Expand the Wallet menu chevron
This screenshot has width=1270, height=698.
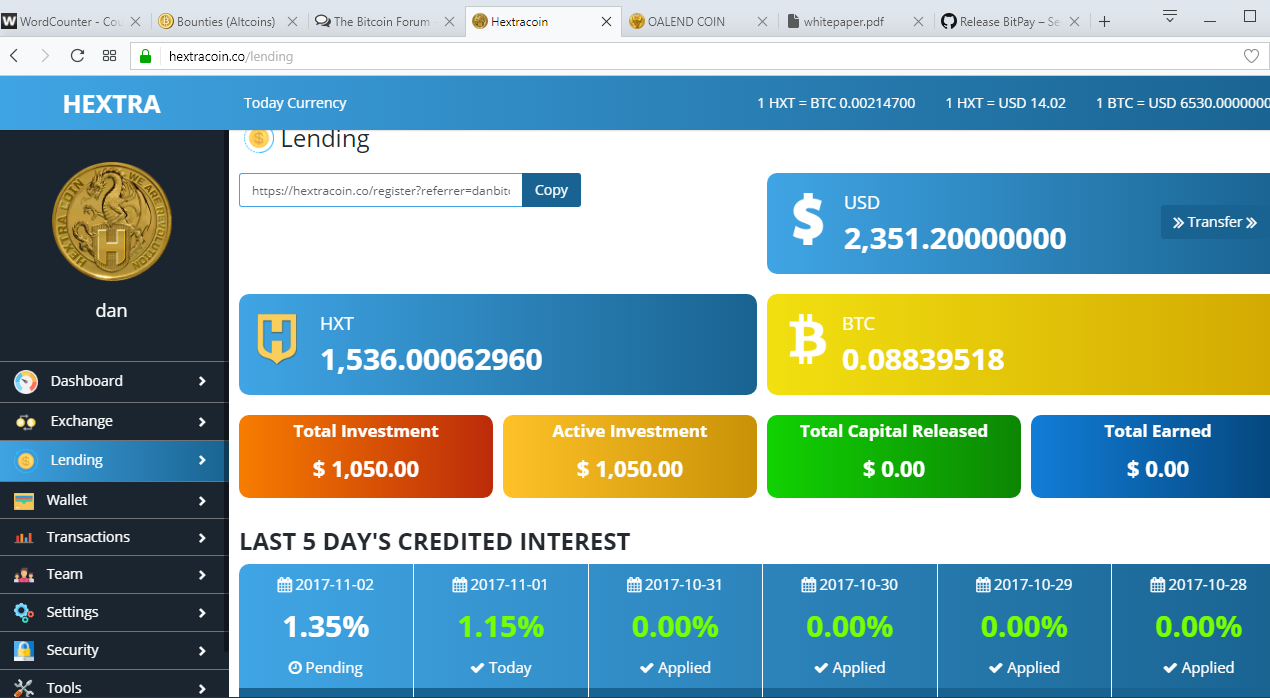coord(202,500)
